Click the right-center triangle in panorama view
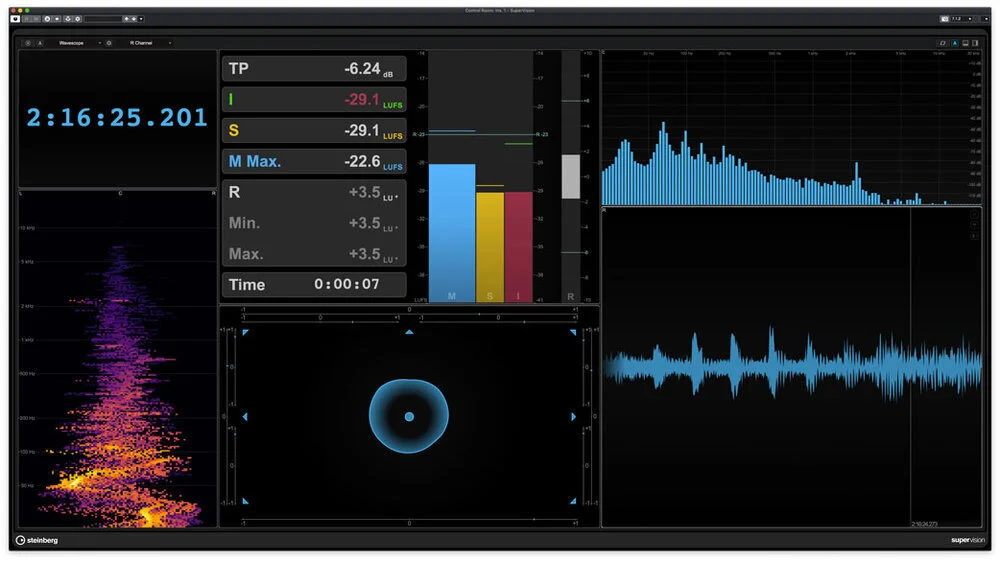Viewport: 1000px width, 561px height. point(573,416)
